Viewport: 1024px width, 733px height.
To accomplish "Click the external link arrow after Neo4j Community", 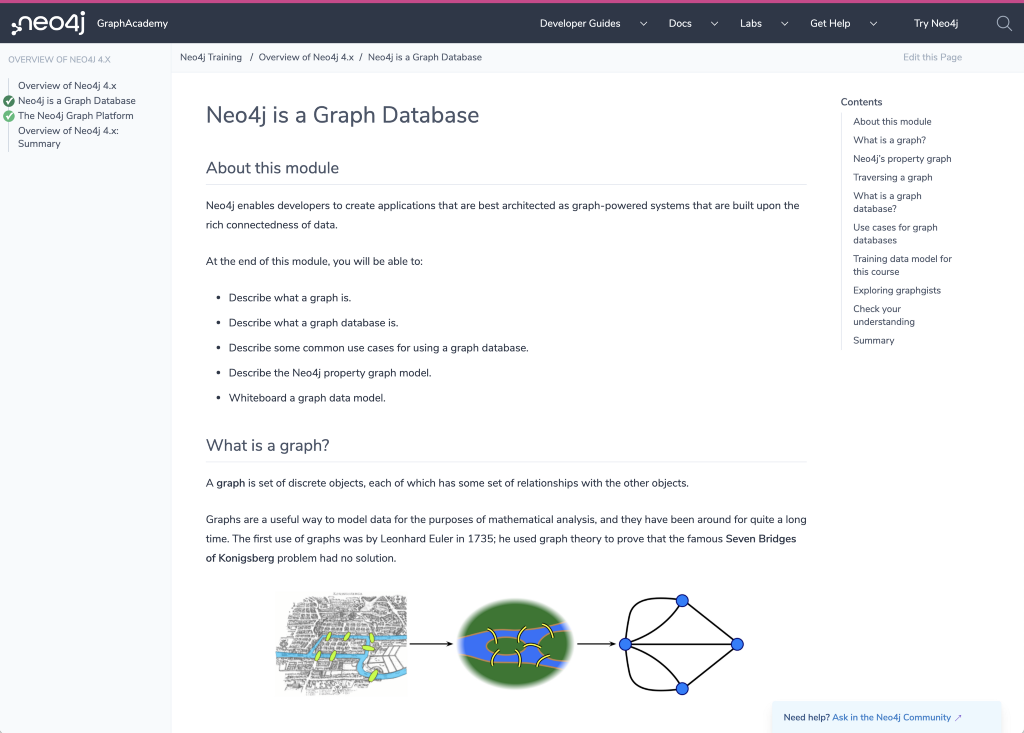I will [958, 717].
